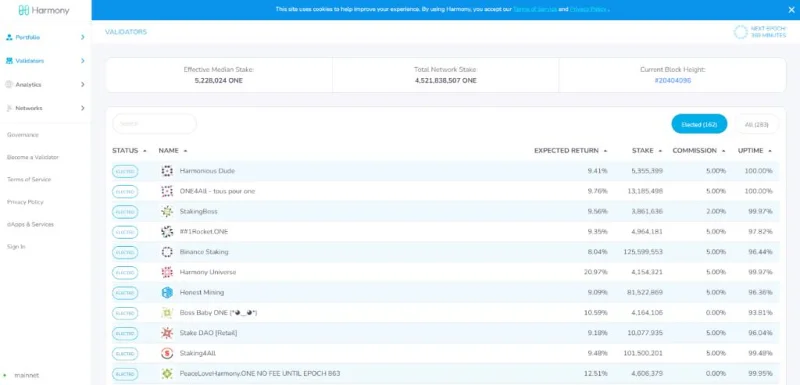The width and height of the screenshot is (800, 385).
Task: Sort table by EXPECTED RETURN column
Action: pos(570,151)
